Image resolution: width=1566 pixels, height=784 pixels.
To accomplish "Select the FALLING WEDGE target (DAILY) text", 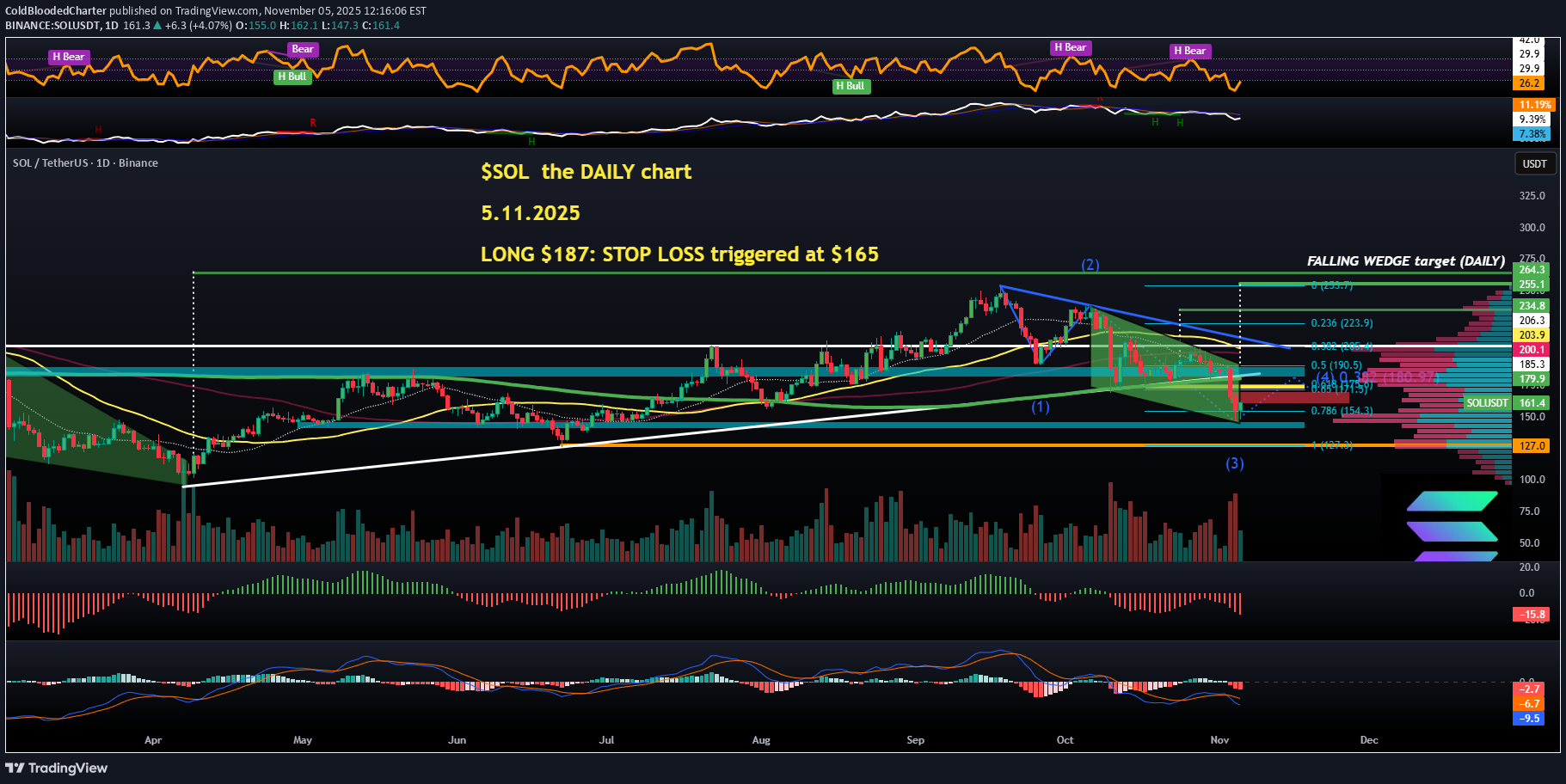I will (x=1405, y=260).
